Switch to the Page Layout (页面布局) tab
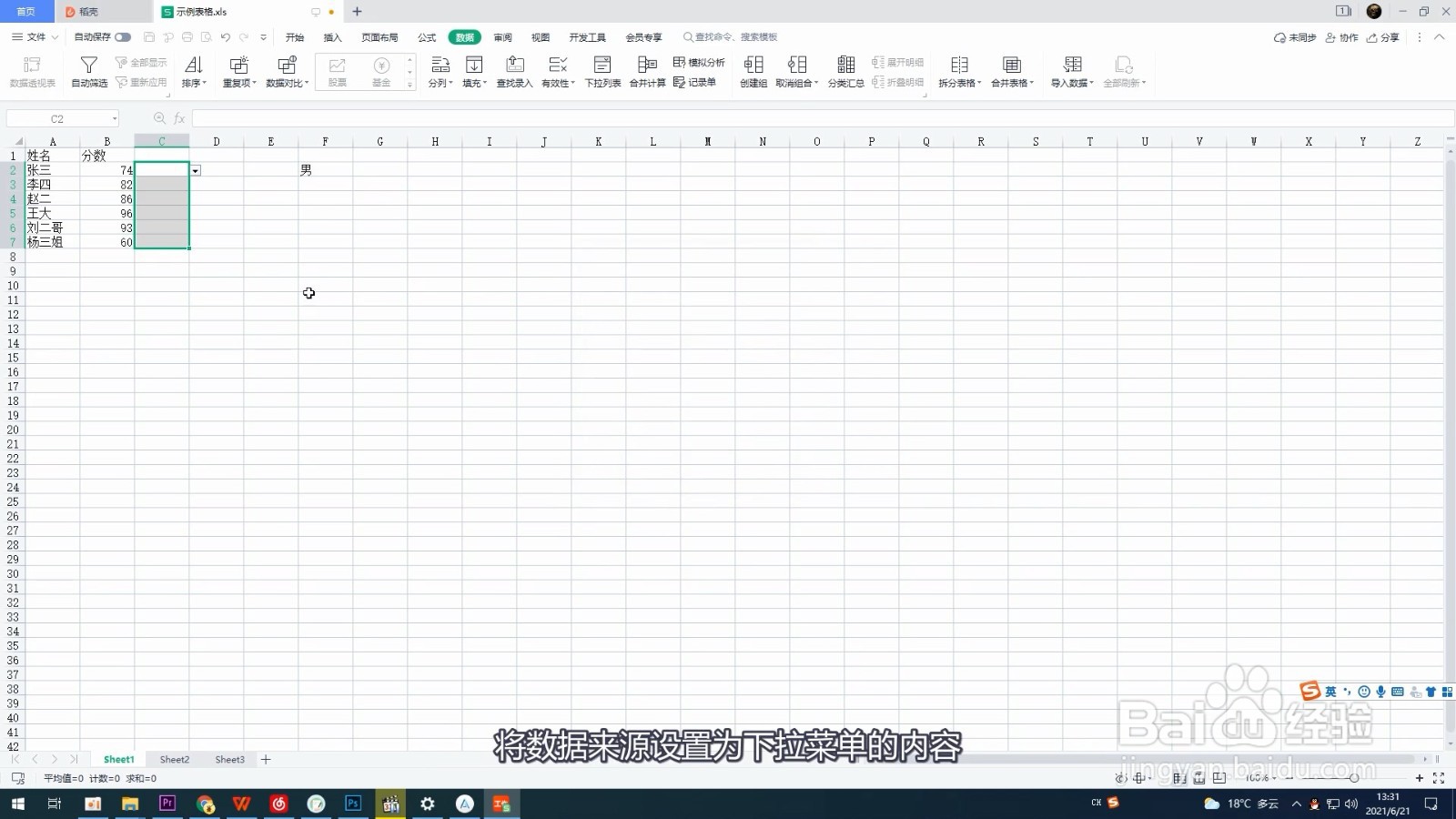 coord(379,37)
